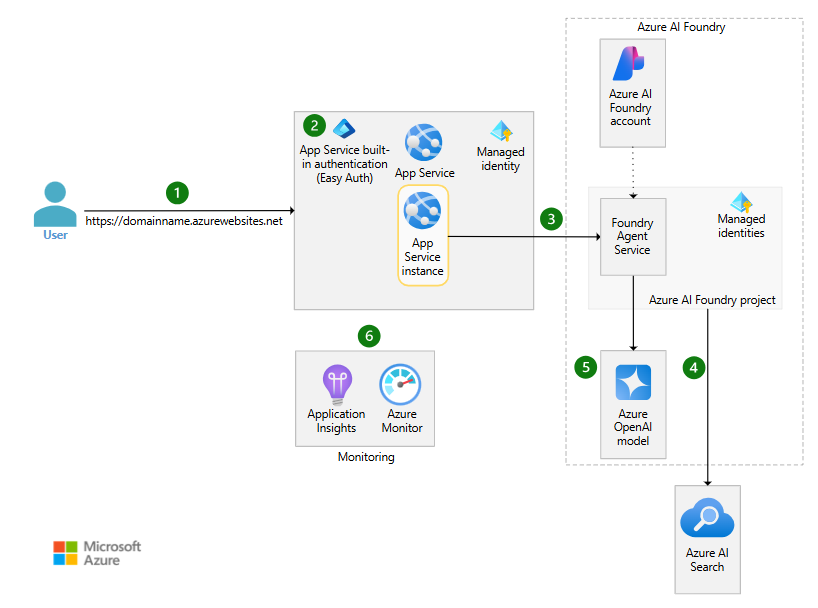This screenshot has width=818, height=608.
Task: Click the 'App Service built-in authentication (Easy Auth)' text
Action: pos(344,164)
